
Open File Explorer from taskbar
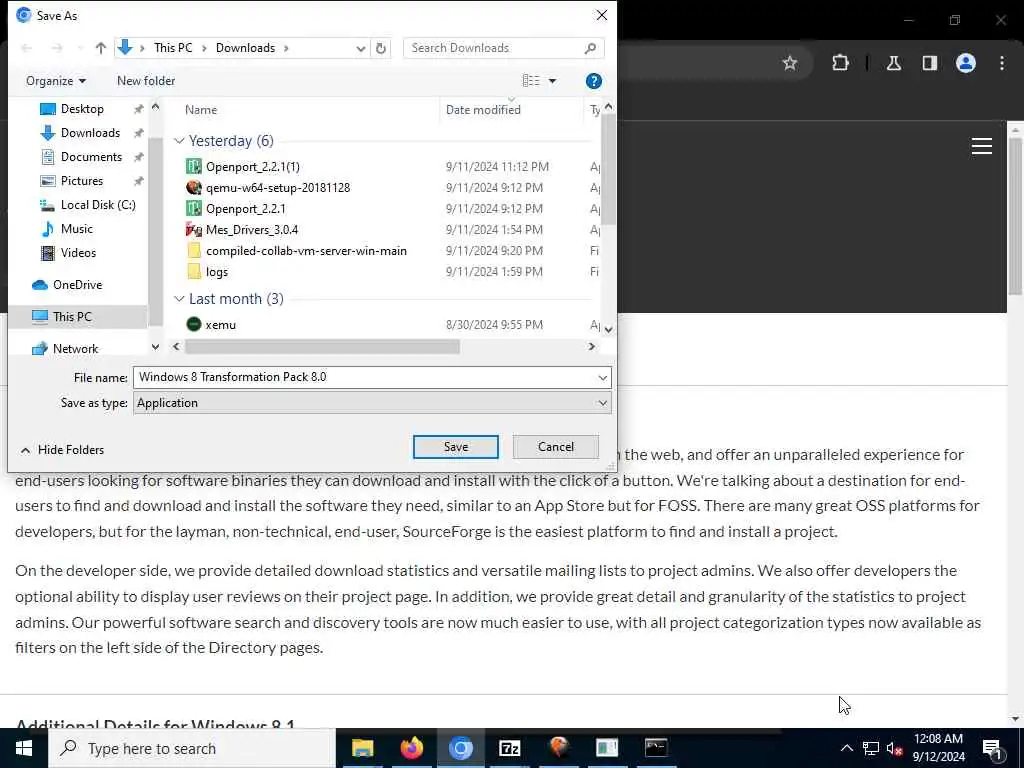click(362, 748)
